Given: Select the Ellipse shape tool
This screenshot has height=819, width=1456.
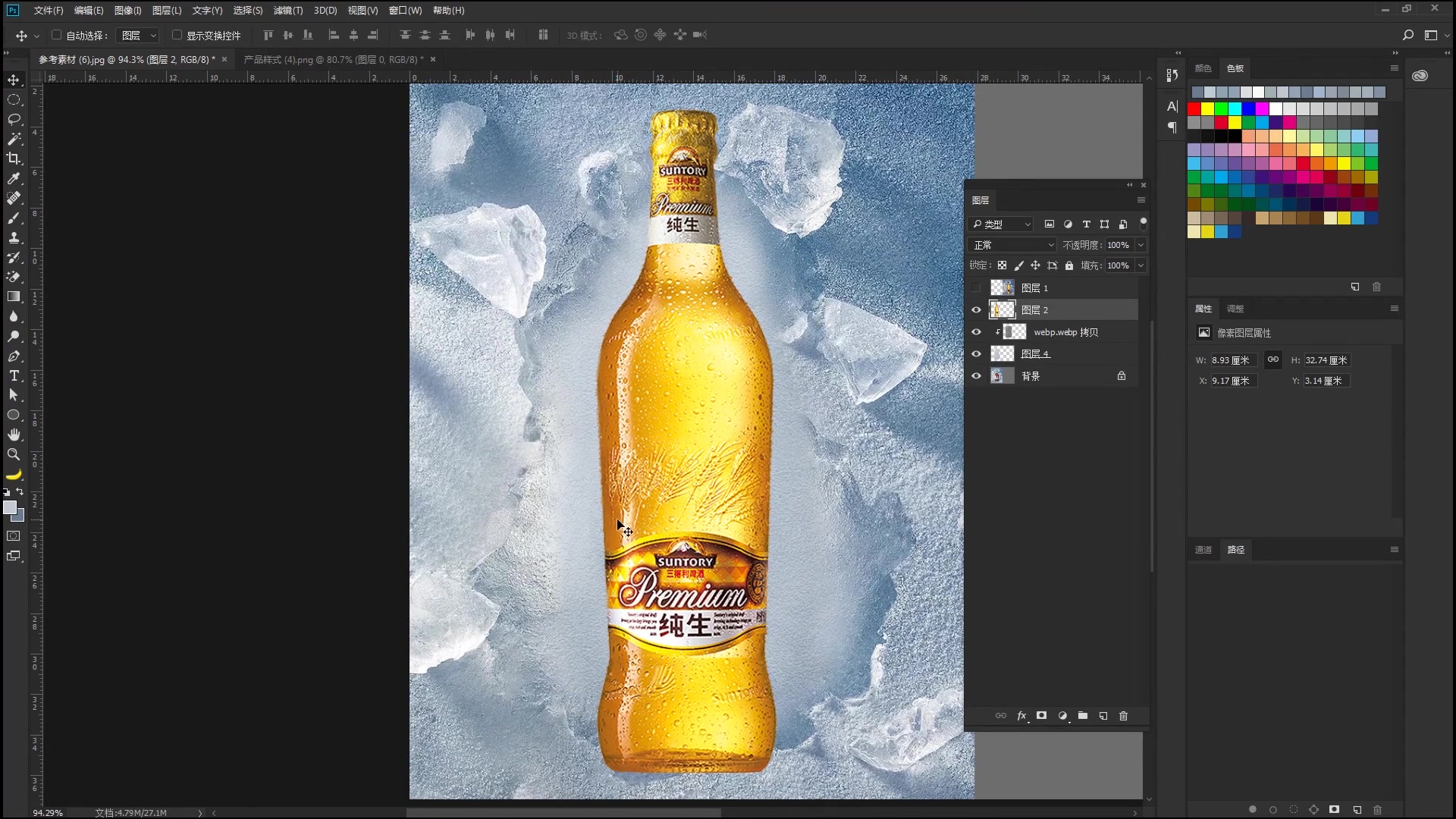Looking at the screenshot, I should [14, 415].
